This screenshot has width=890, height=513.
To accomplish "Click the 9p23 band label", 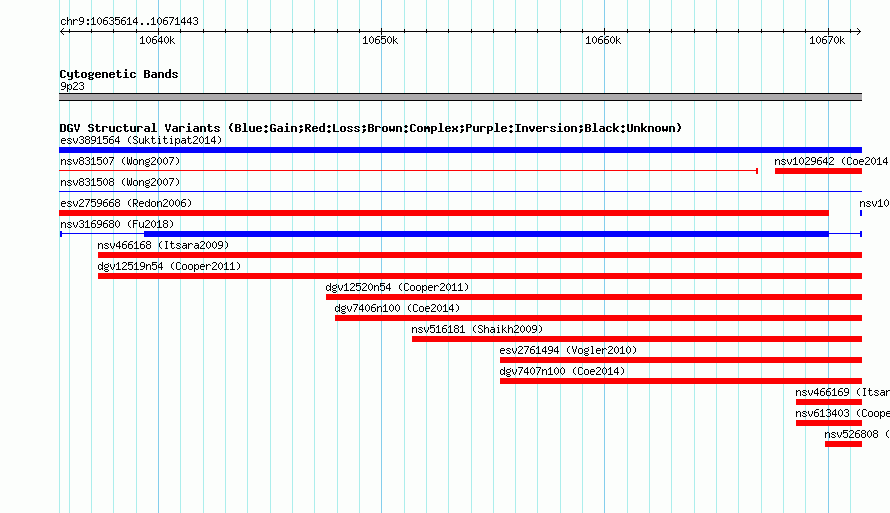I will 72,86.
